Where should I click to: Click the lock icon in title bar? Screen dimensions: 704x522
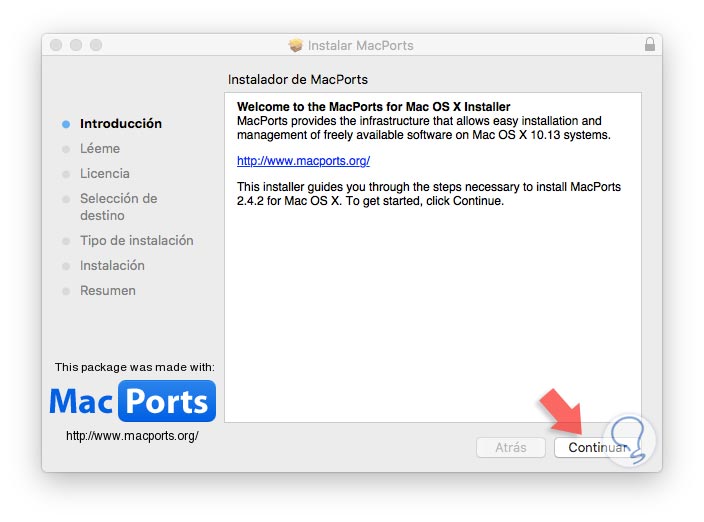(x=650, y=44)
